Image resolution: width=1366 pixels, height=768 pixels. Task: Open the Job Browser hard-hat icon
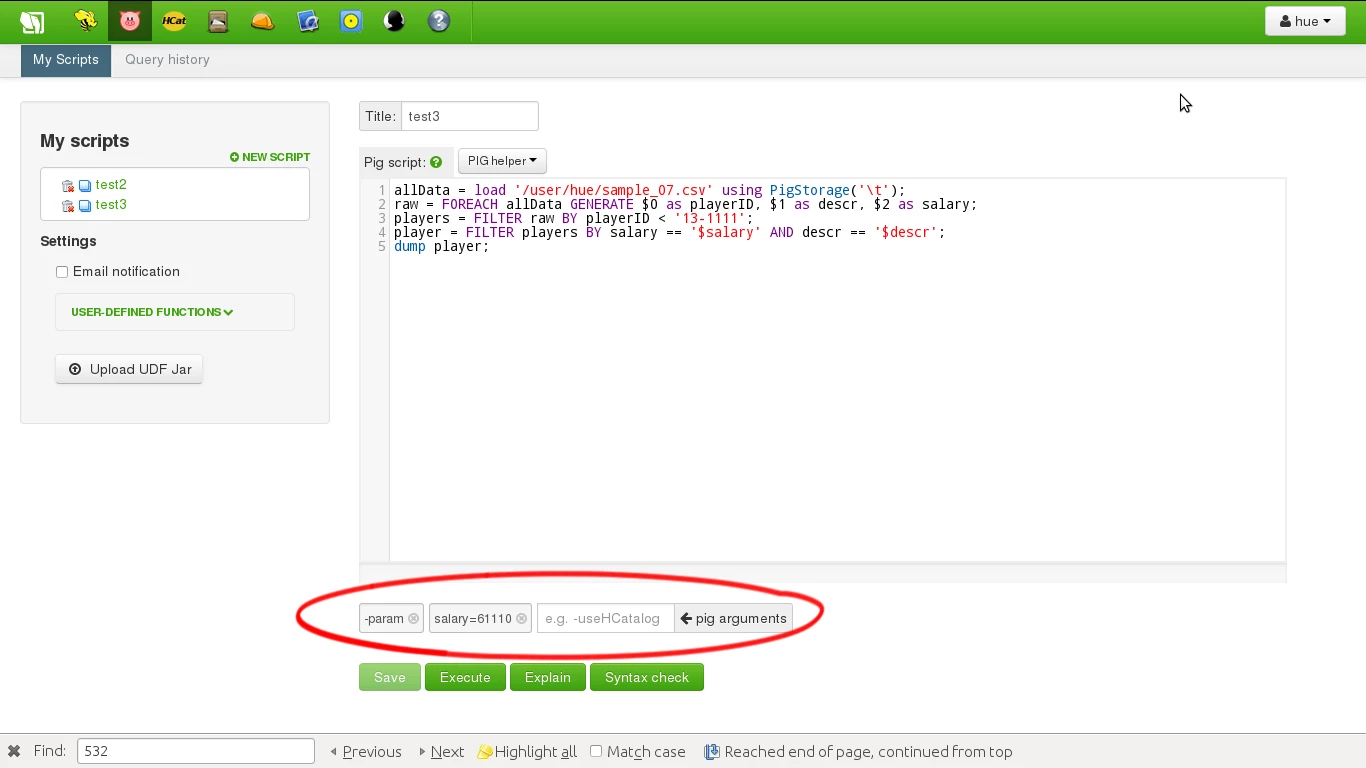pos(263,20)
